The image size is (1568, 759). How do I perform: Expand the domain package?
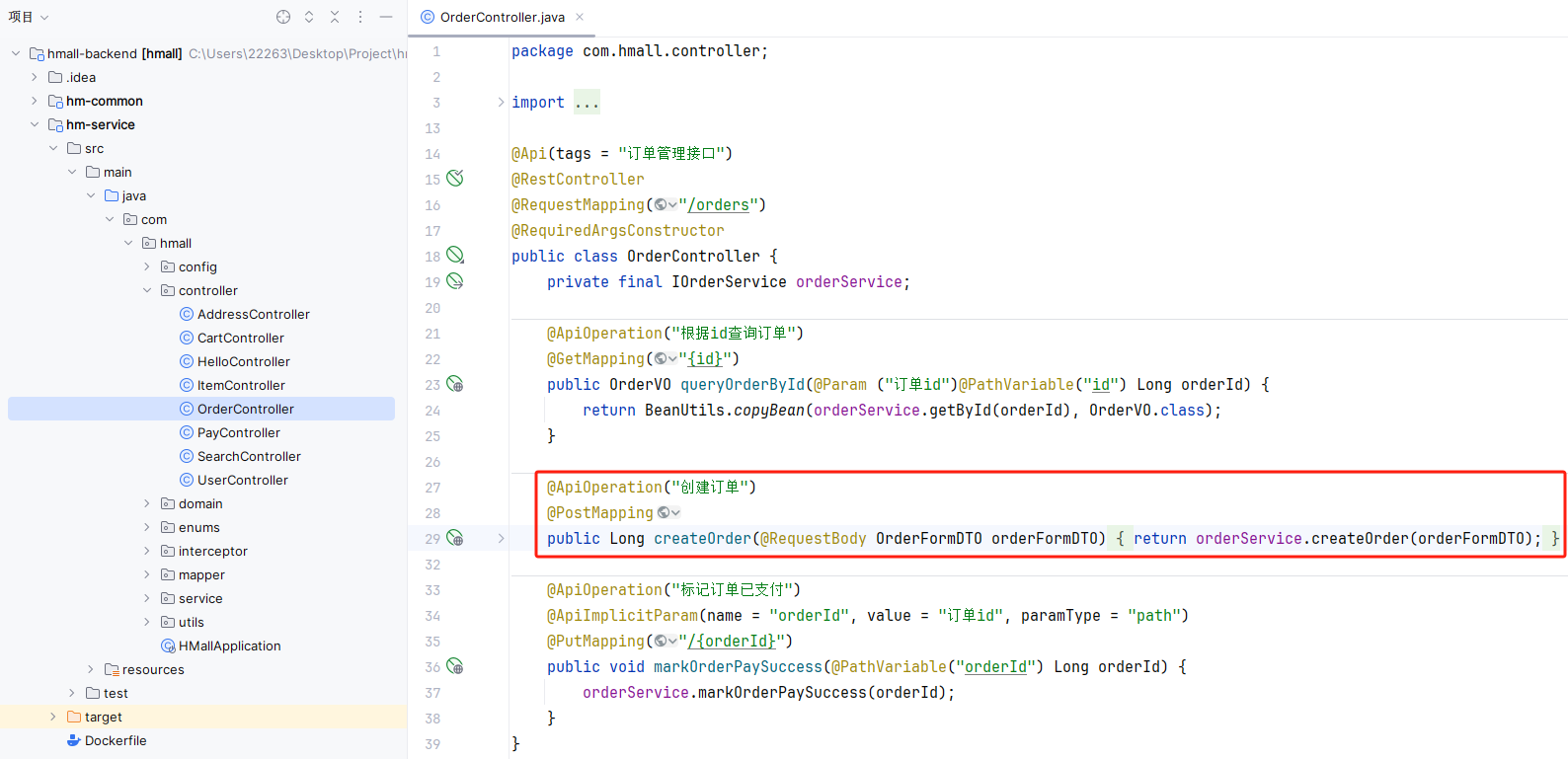coord(147,503)
